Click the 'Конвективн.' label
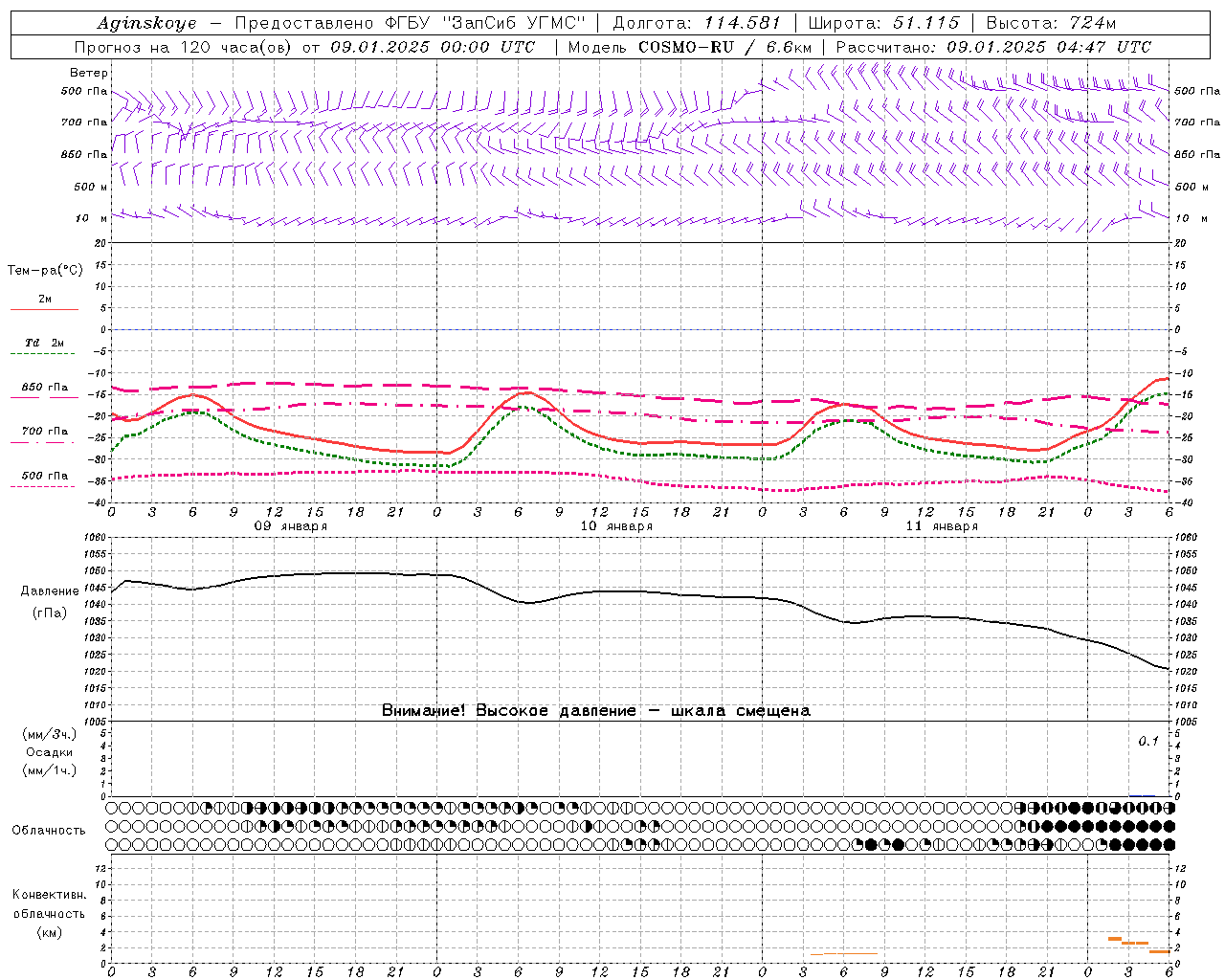Viewport: 1225px width, 980px height. (49, 895)
